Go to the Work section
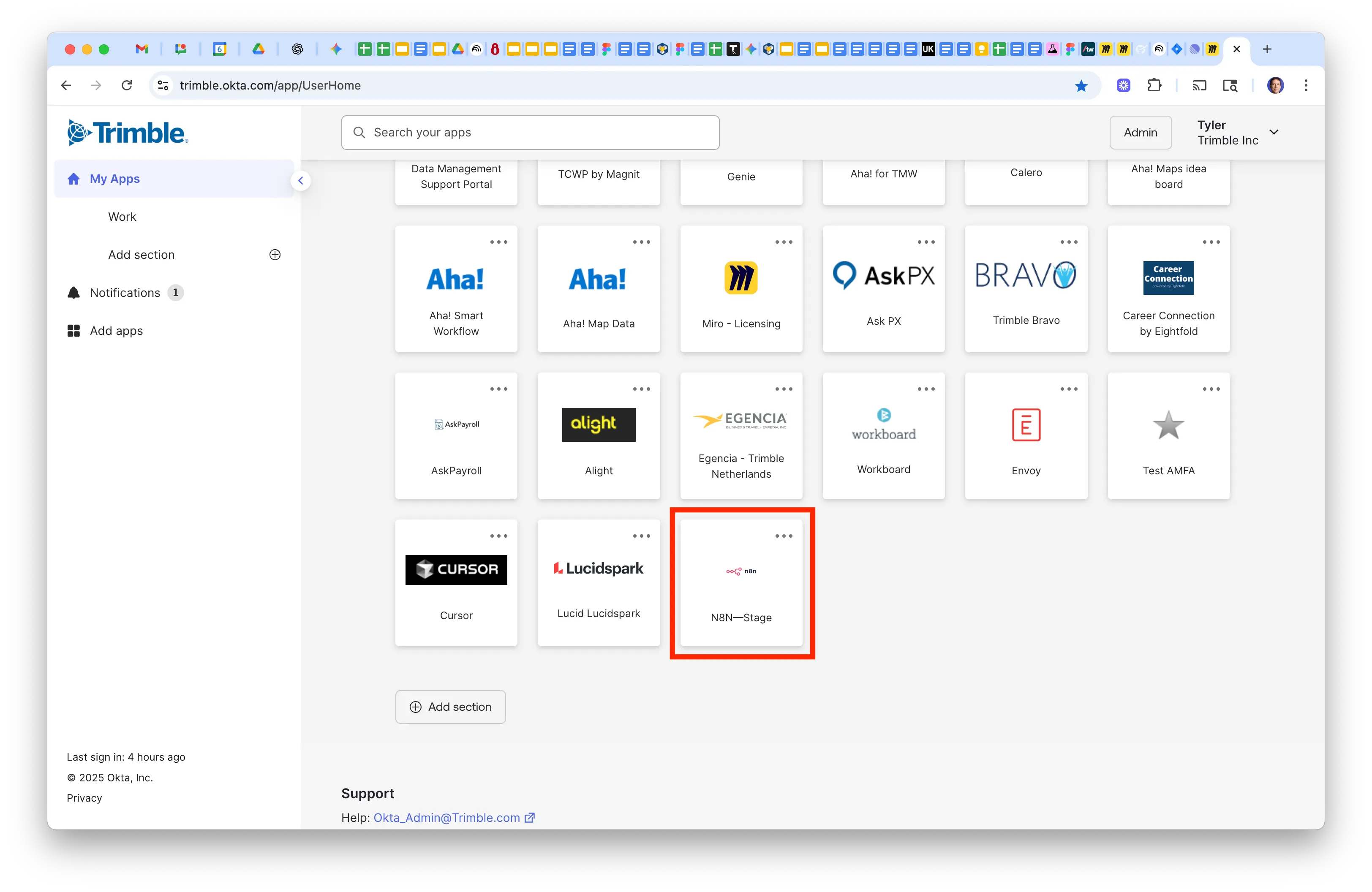Screen dimensions: 1372x892 (x=122, y=217)
